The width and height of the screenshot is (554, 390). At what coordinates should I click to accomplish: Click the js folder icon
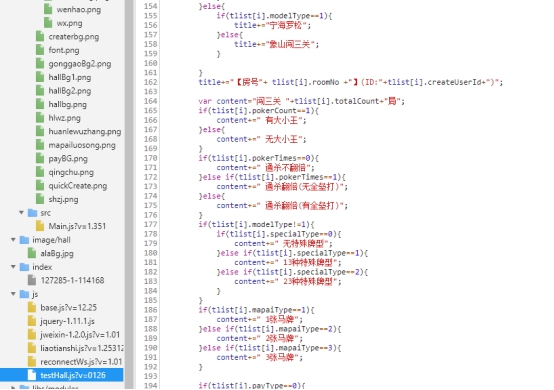click(24, 294)
